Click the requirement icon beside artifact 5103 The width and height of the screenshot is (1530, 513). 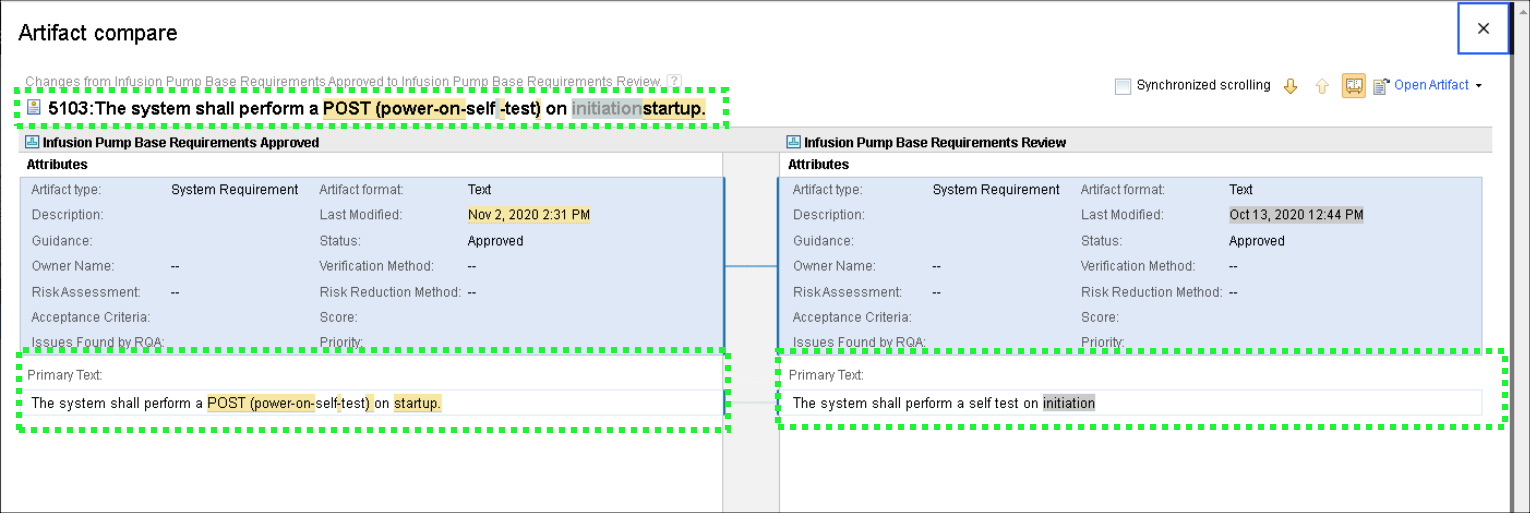pyautogui.click(x=34, y=108)
